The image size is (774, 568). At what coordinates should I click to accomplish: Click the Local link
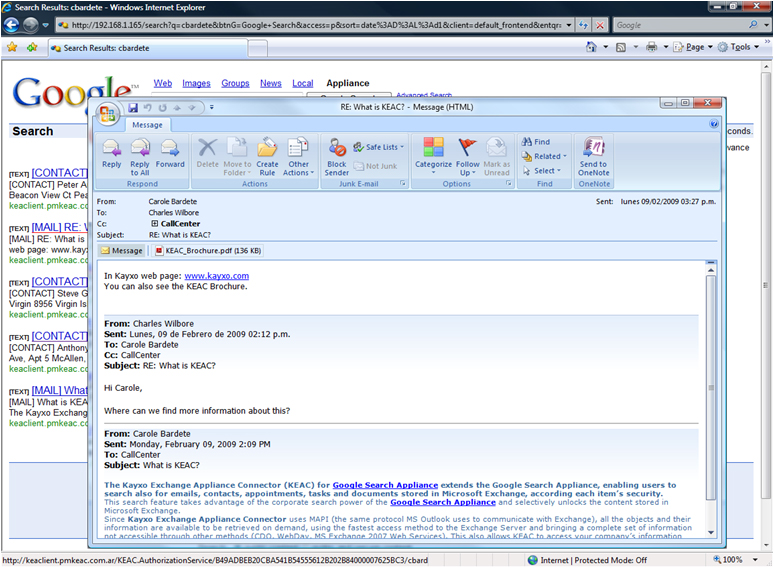coord(303,83)
